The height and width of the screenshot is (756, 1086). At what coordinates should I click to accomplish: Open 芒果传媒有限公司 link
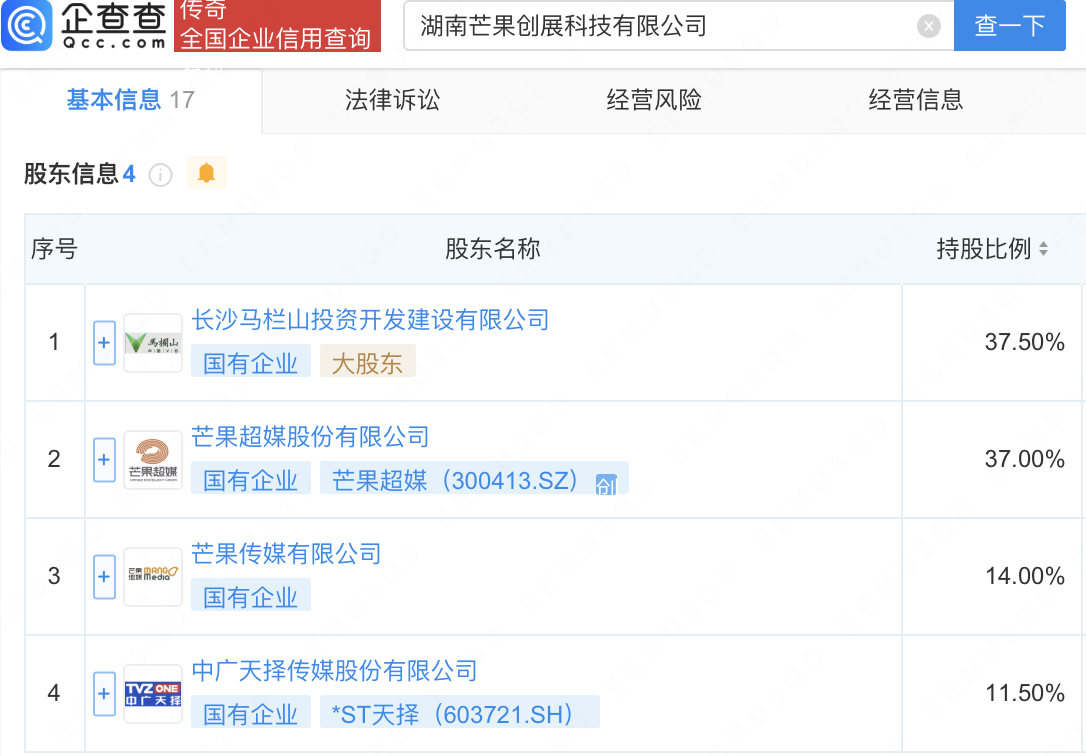[x=286, y=554]
